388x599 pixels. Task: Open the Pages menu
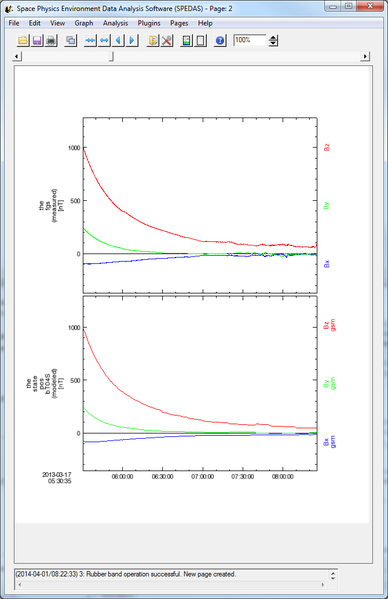coord(179,23)
